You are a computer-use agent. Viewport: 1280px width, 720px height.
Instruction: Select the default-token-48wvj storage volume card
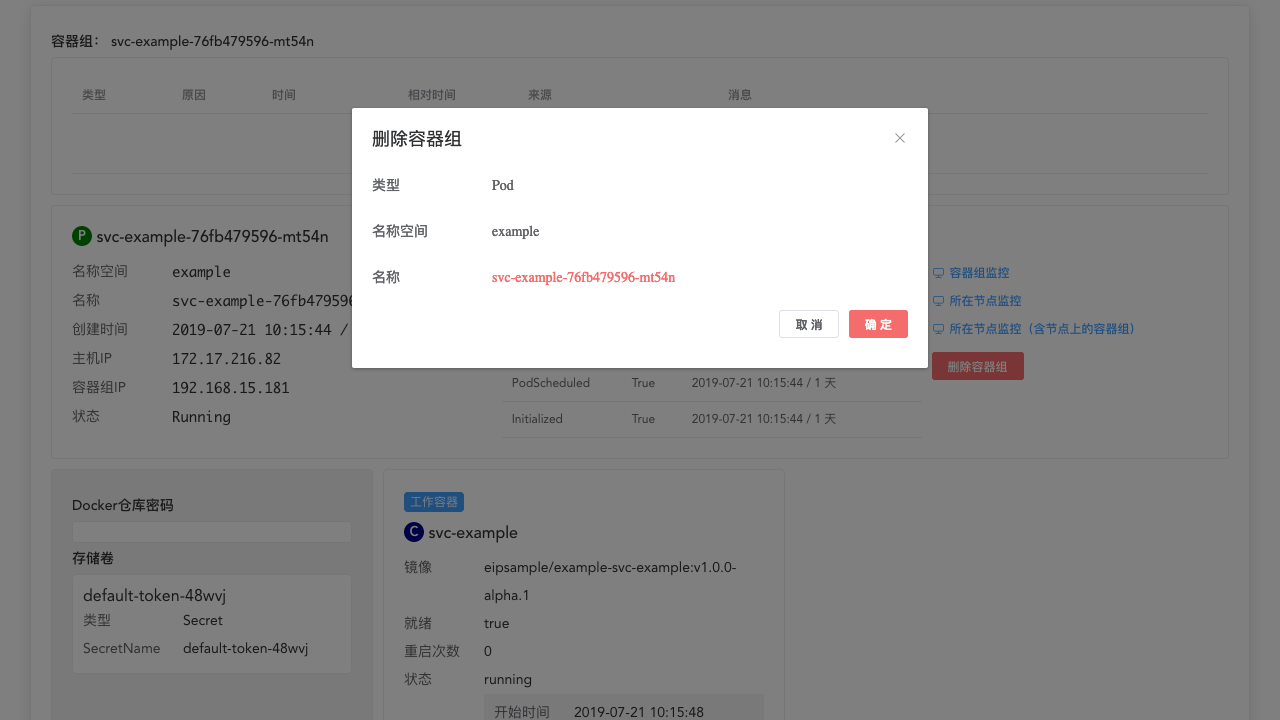[x=211, y=623]
